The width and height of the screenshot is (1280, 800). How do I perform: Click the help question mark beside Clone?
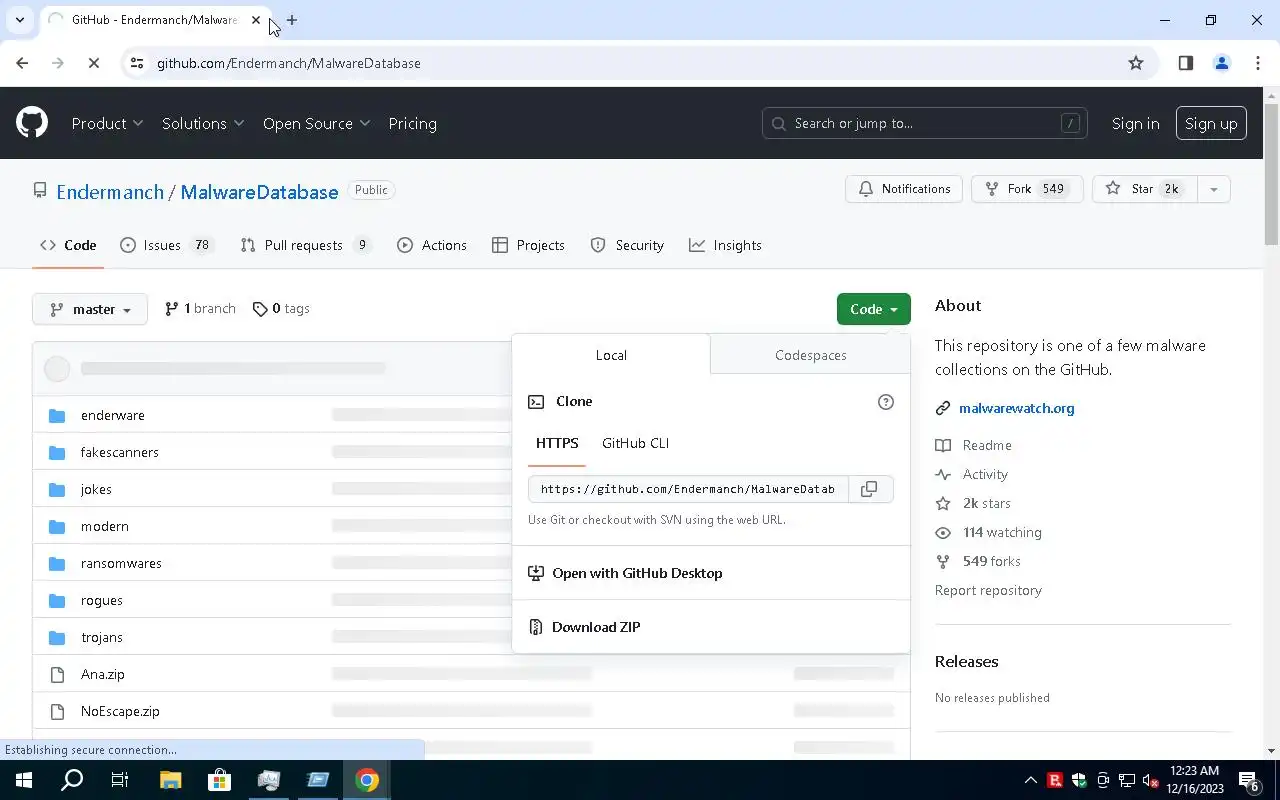(885, 402)
